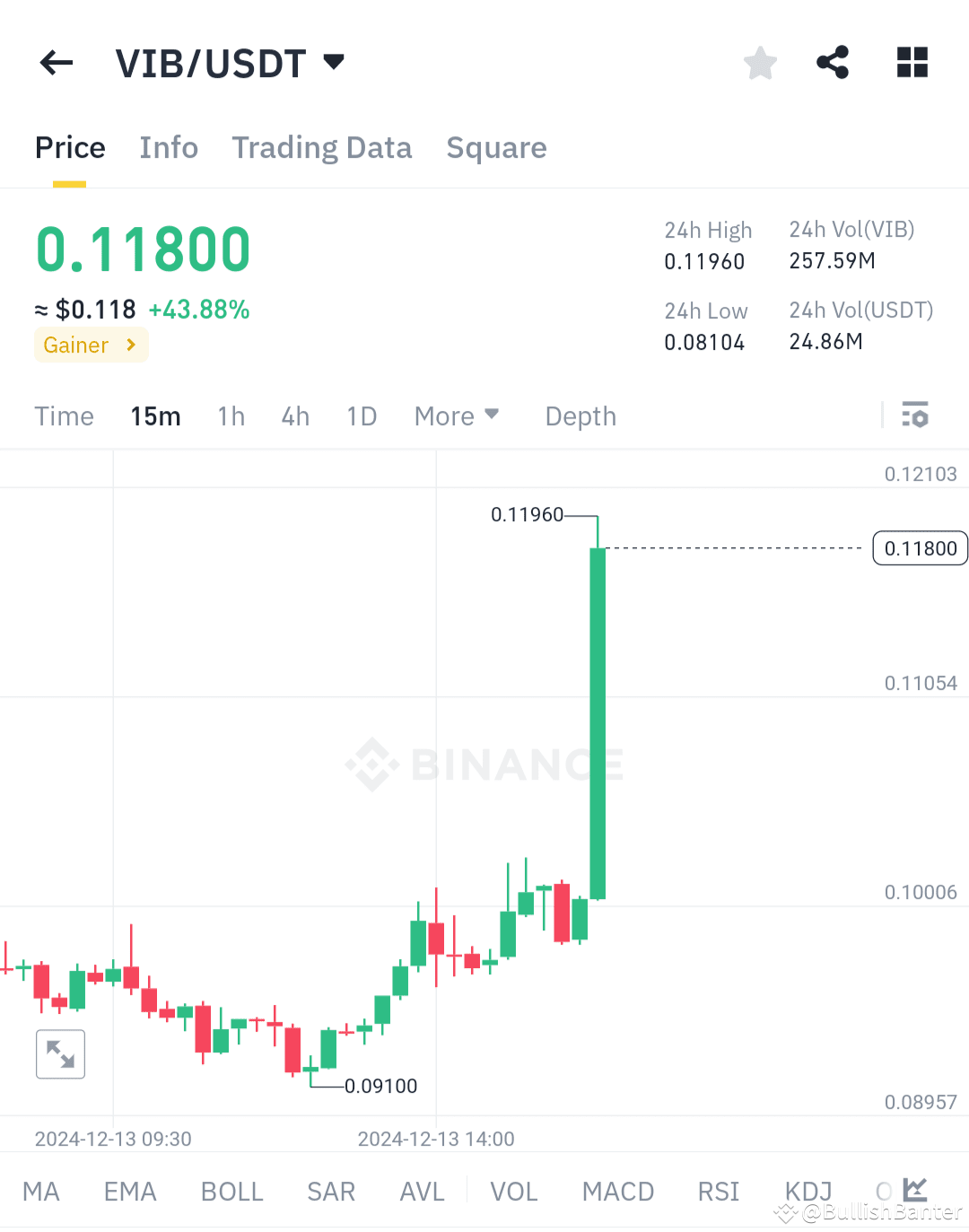
Task: Toggle the VOL indicator
Action: click(513, 1191)
